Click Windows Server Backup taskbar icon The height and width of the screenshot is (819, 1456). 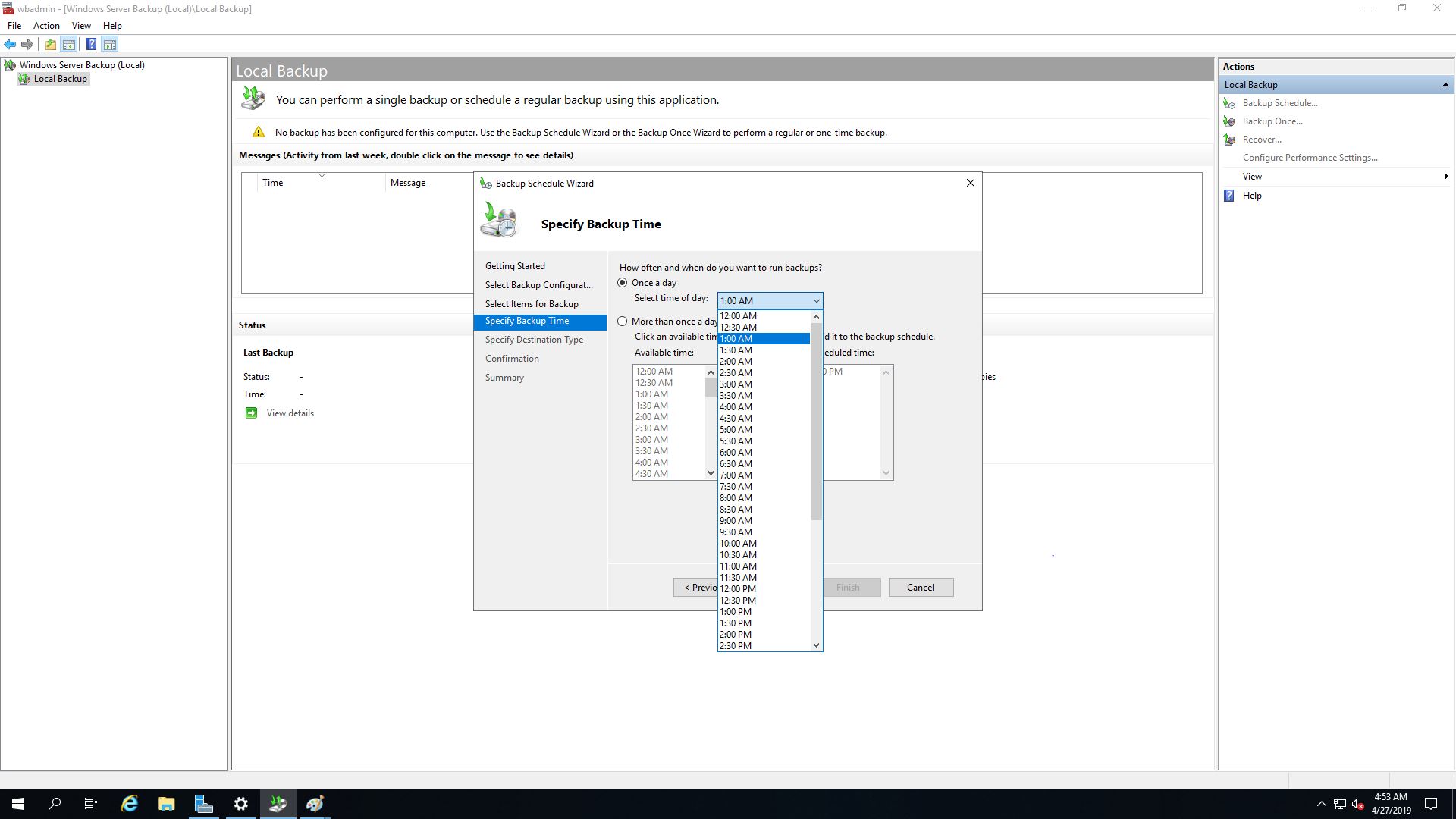[x=278, y=804]
